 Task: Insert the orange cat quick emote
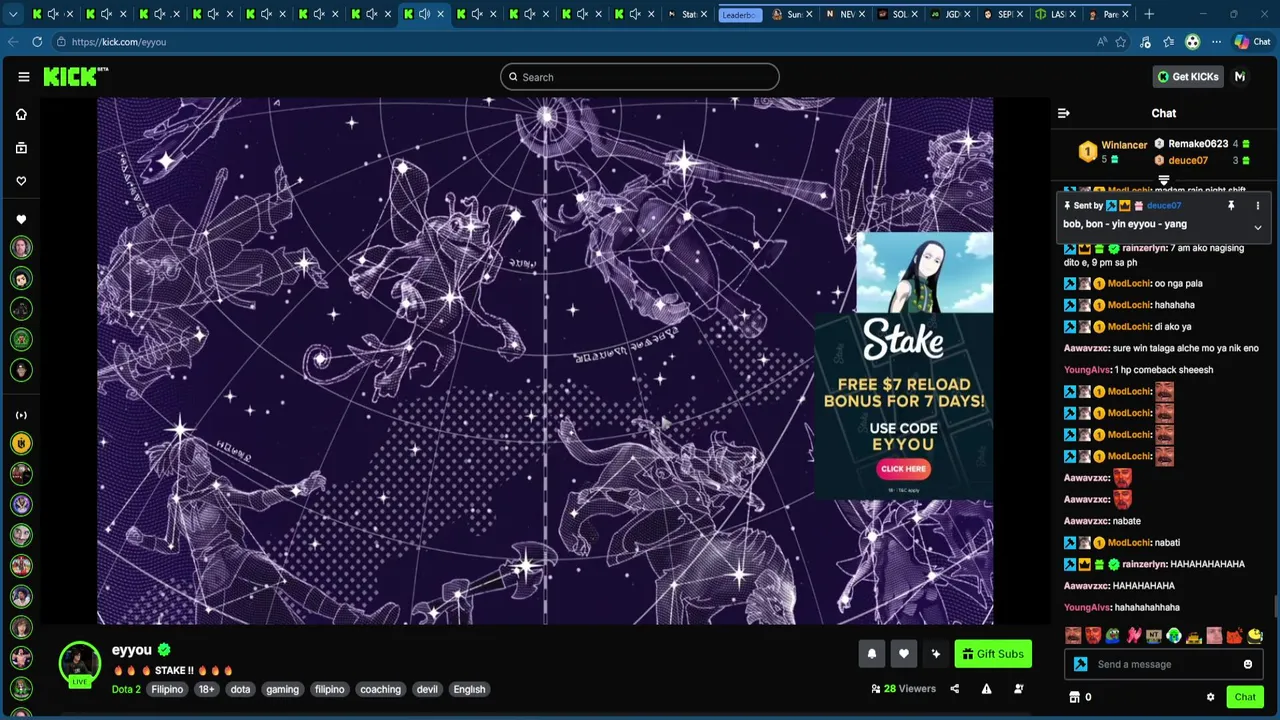coord(1235,636)
